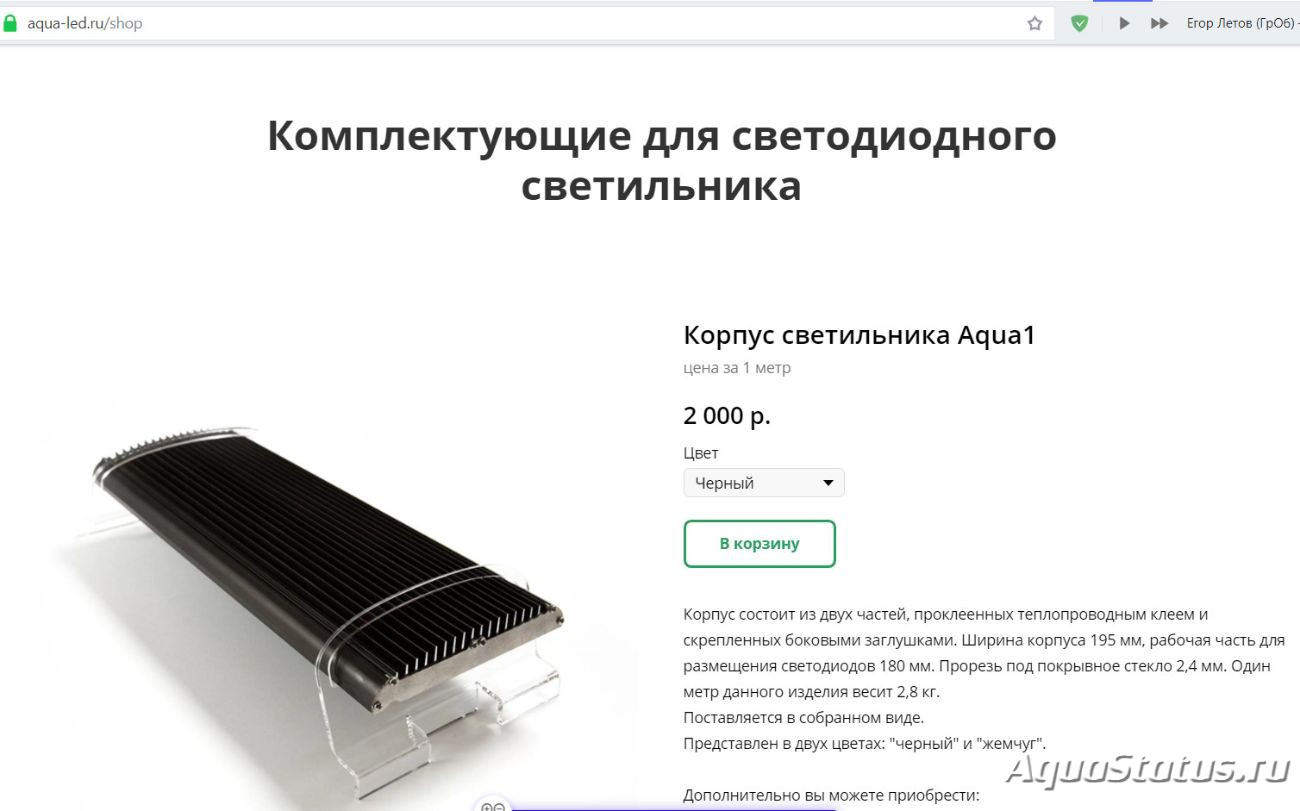This screenshot has width=1300, height=811.
Task: Open the Цвет color dropdown
Action: coord(764,483)
